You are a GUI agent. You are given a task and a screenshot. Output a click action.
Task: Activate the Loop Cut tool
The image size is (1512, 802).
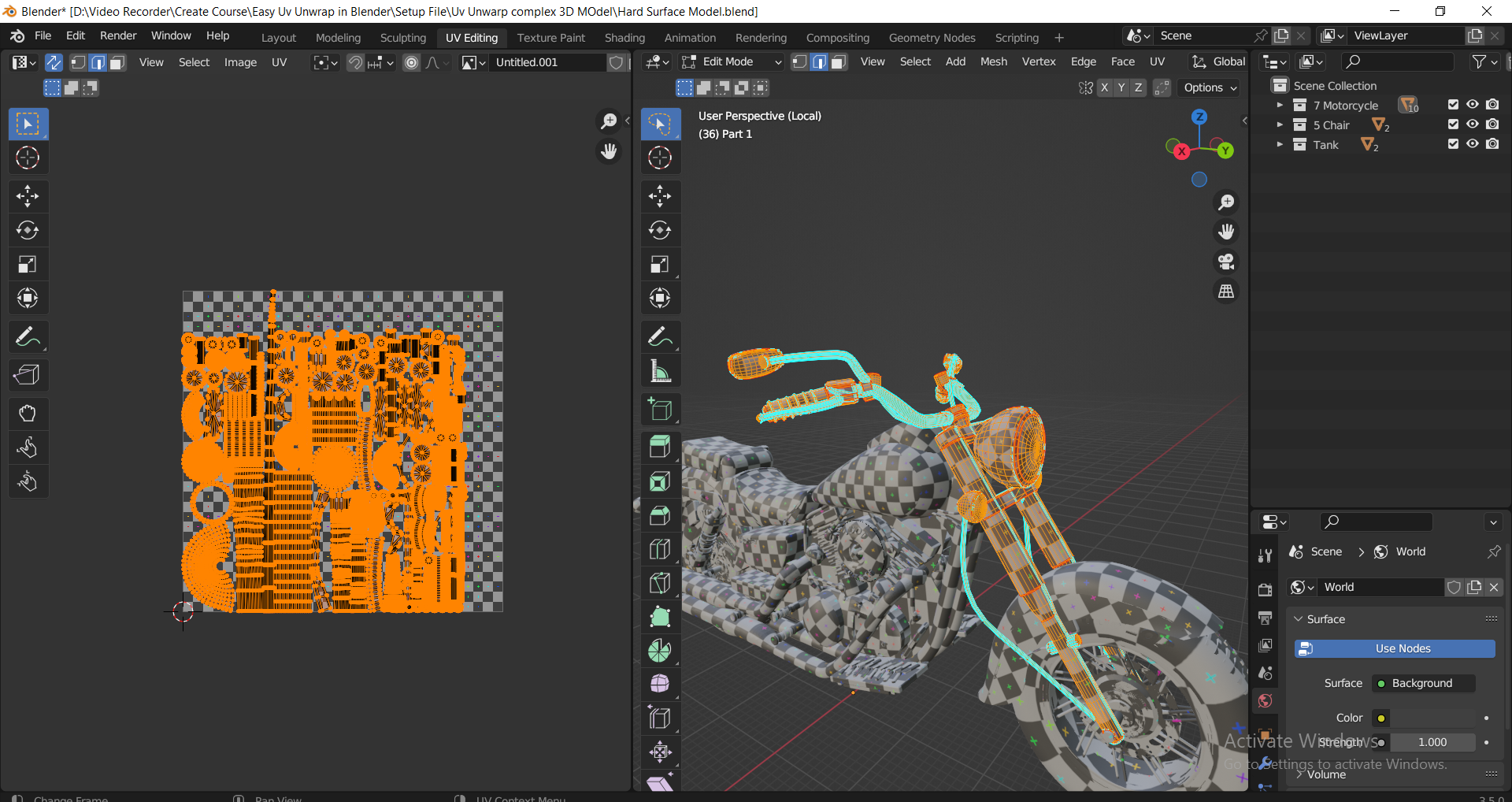click(x=660, y=548)
